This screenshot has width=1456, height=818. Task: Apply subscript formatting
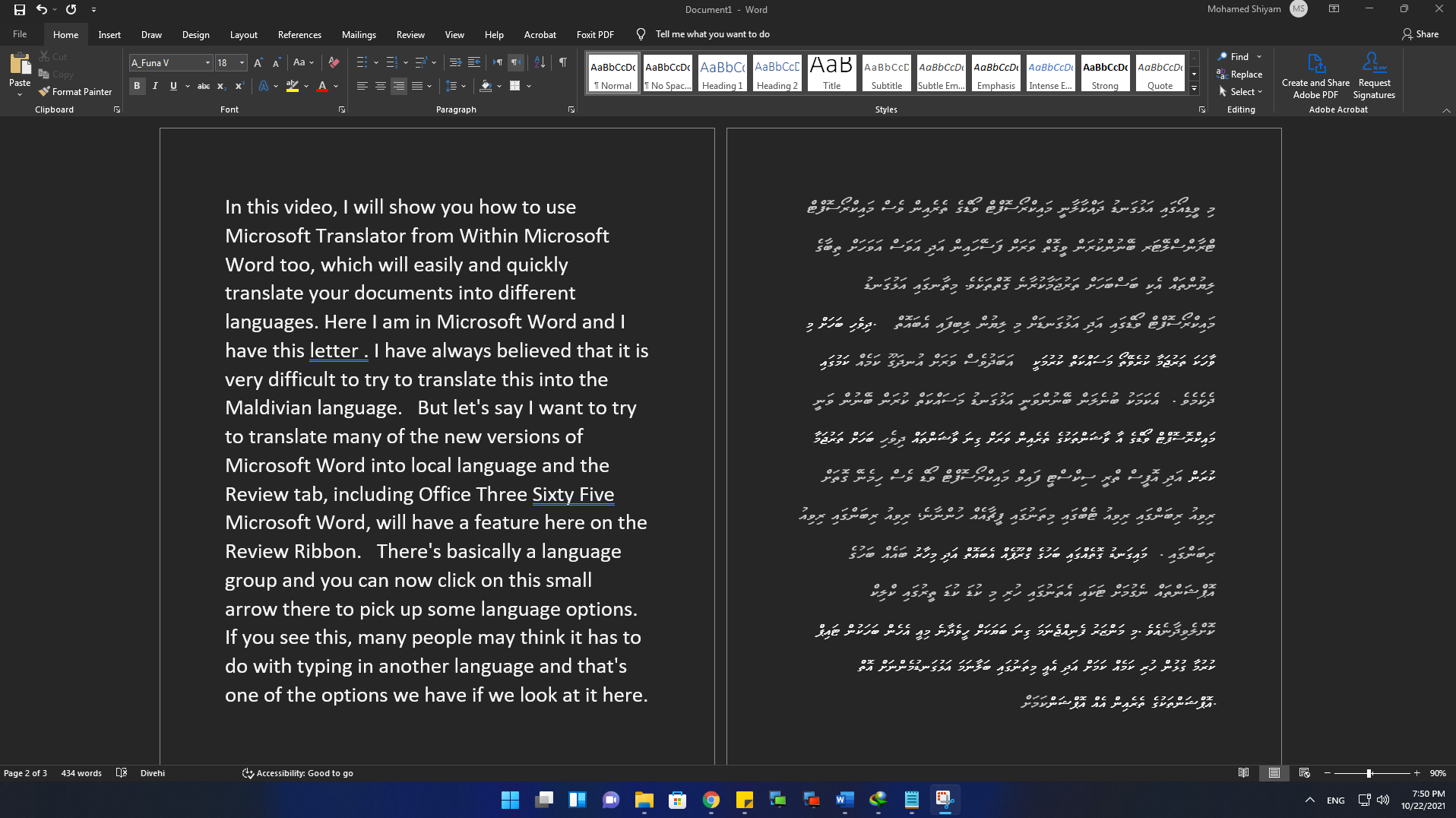click(x=221, y=87)
